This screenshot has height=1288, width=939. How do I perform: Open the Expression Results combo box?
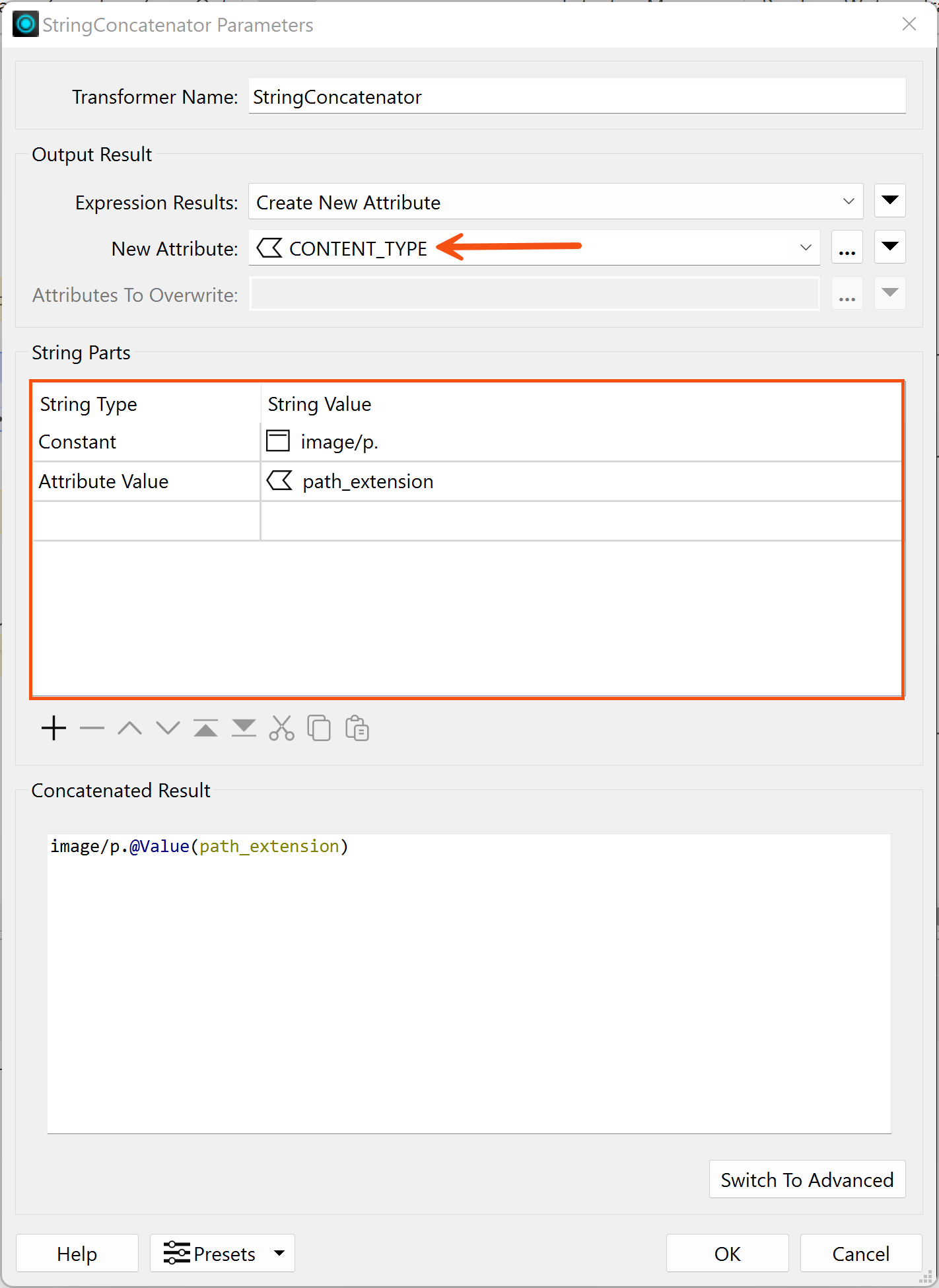coord(556,201)
